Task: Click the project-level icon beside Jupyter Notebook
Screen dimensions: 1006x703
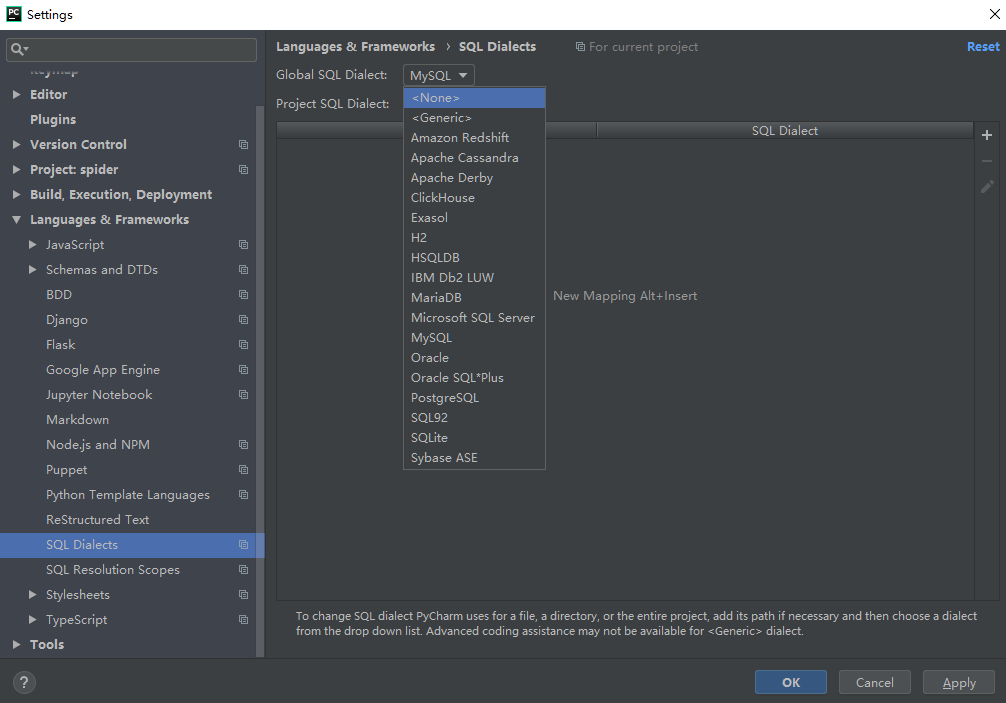Action: pos(243,394)
